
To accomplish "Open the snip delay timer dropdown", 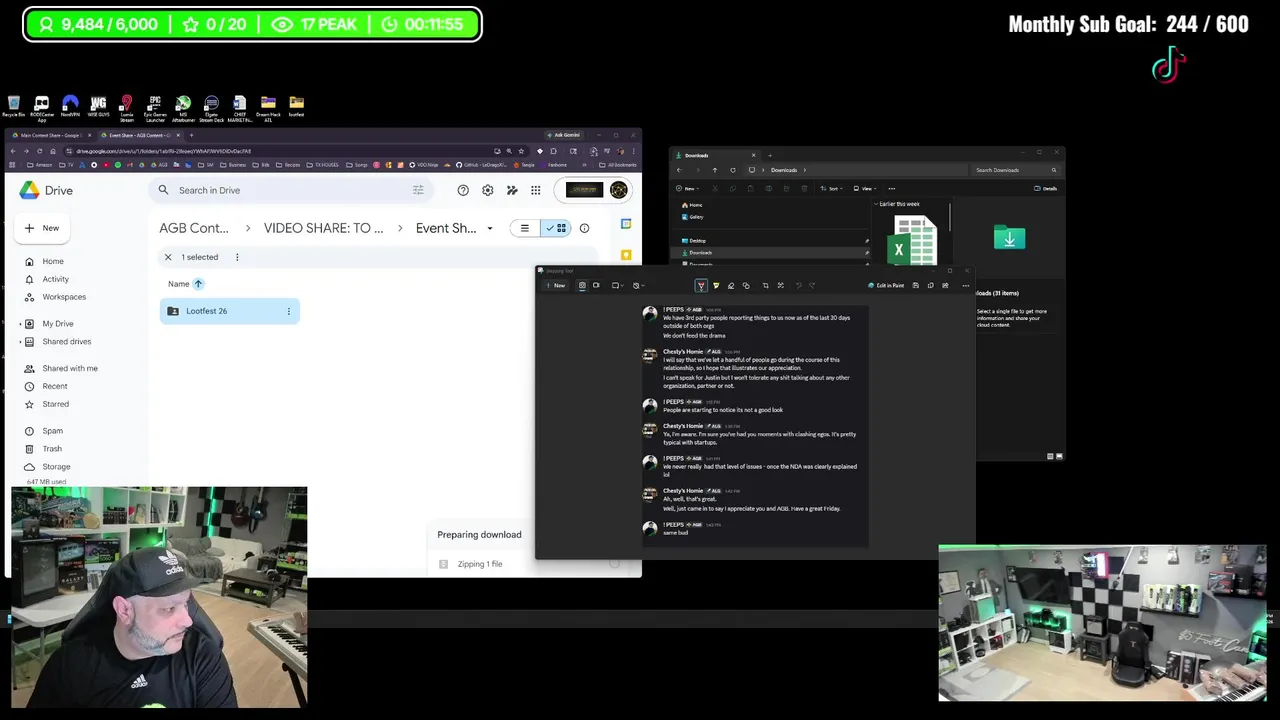I will [638, 285].
